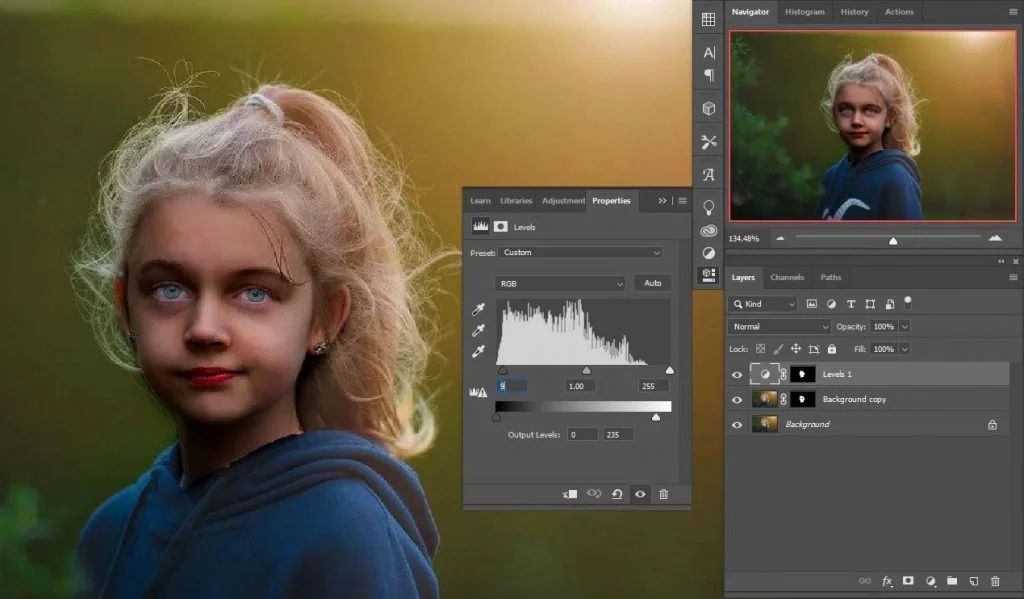Screen dimensions: 1024x599
Task: Zoom in with large mountain button
Action: coord(995,238)
